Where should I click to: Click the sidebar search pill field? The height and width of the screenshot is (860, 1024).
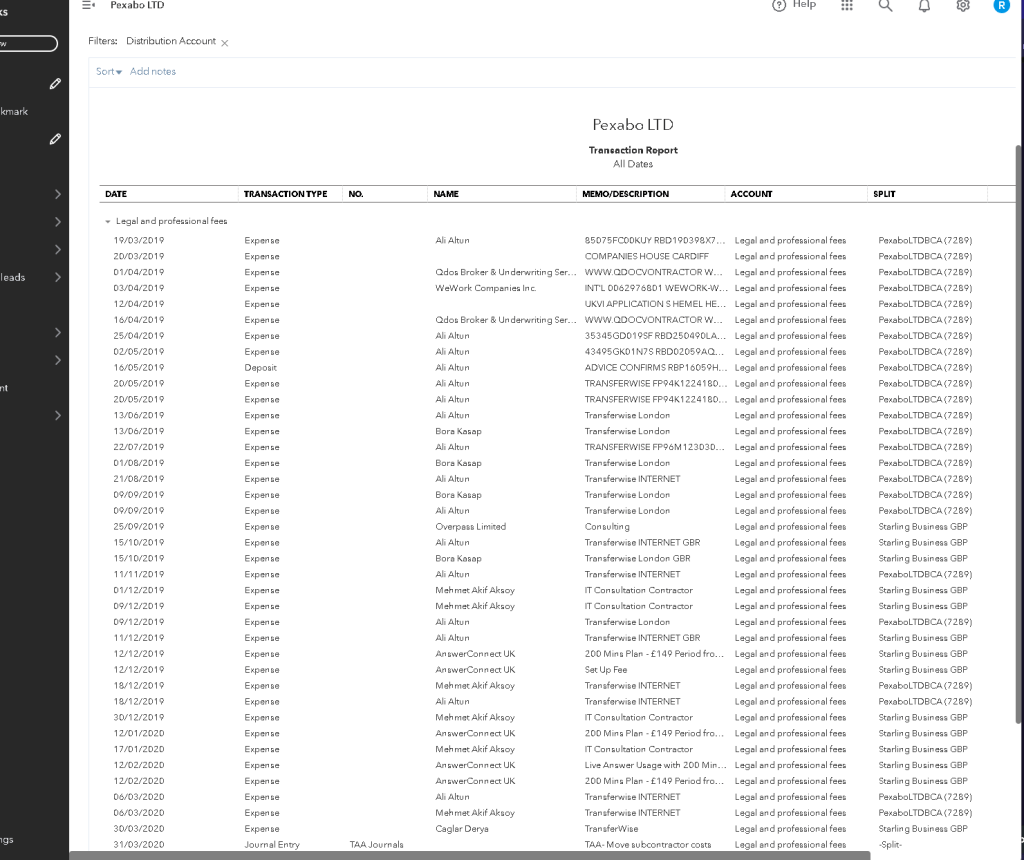pyautogui.click(x=28, y=44)
